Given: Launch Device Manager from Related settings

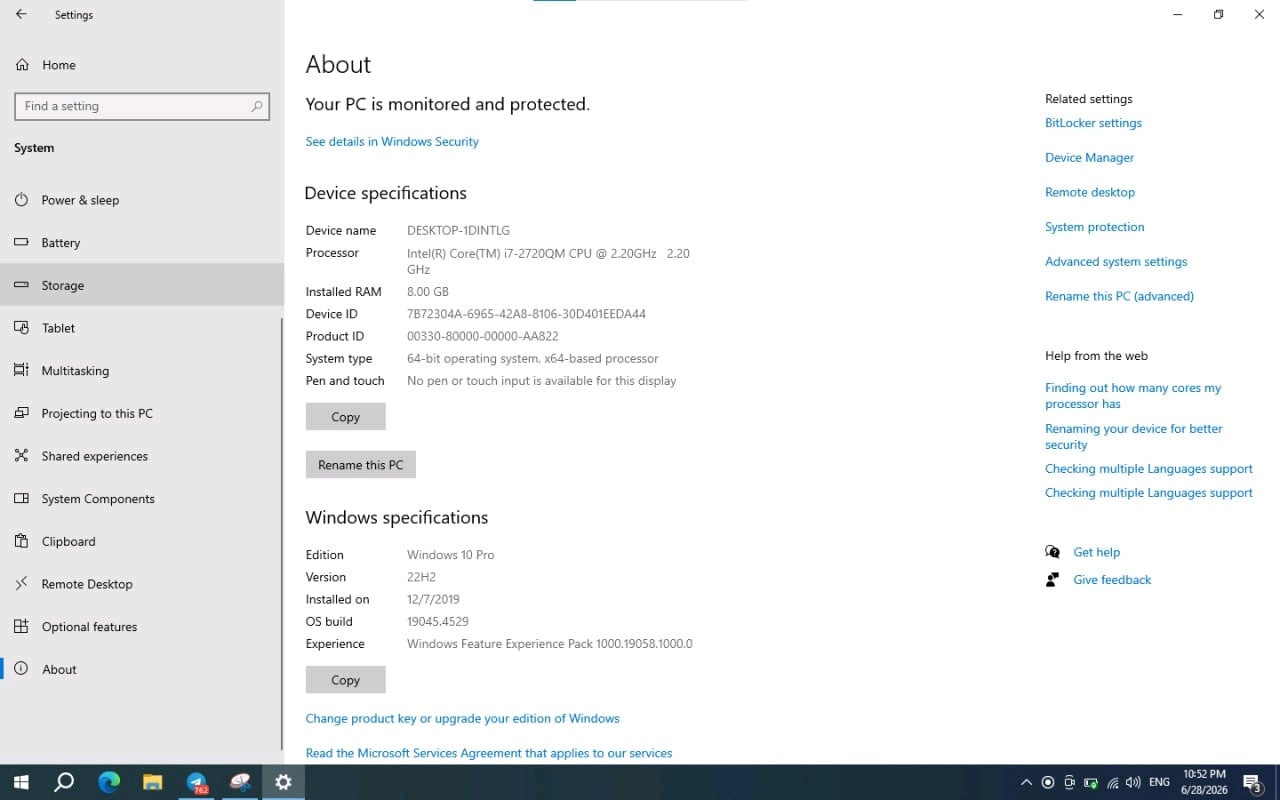Looking at the screenshot, I should tap(1089, 158).
